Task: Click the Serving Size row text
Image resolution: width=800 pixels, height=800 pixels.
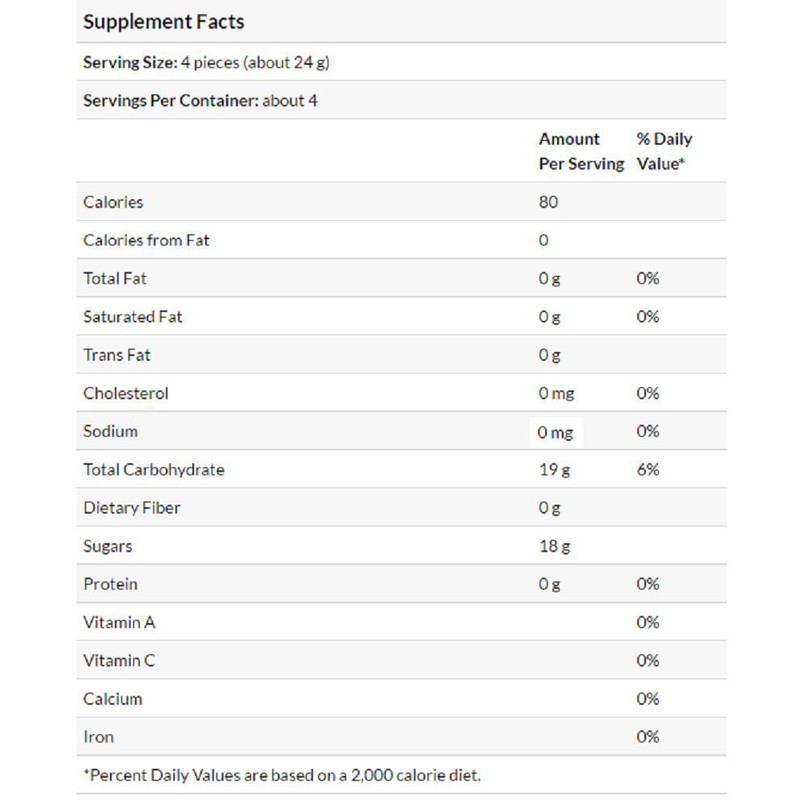Action: 207,62
